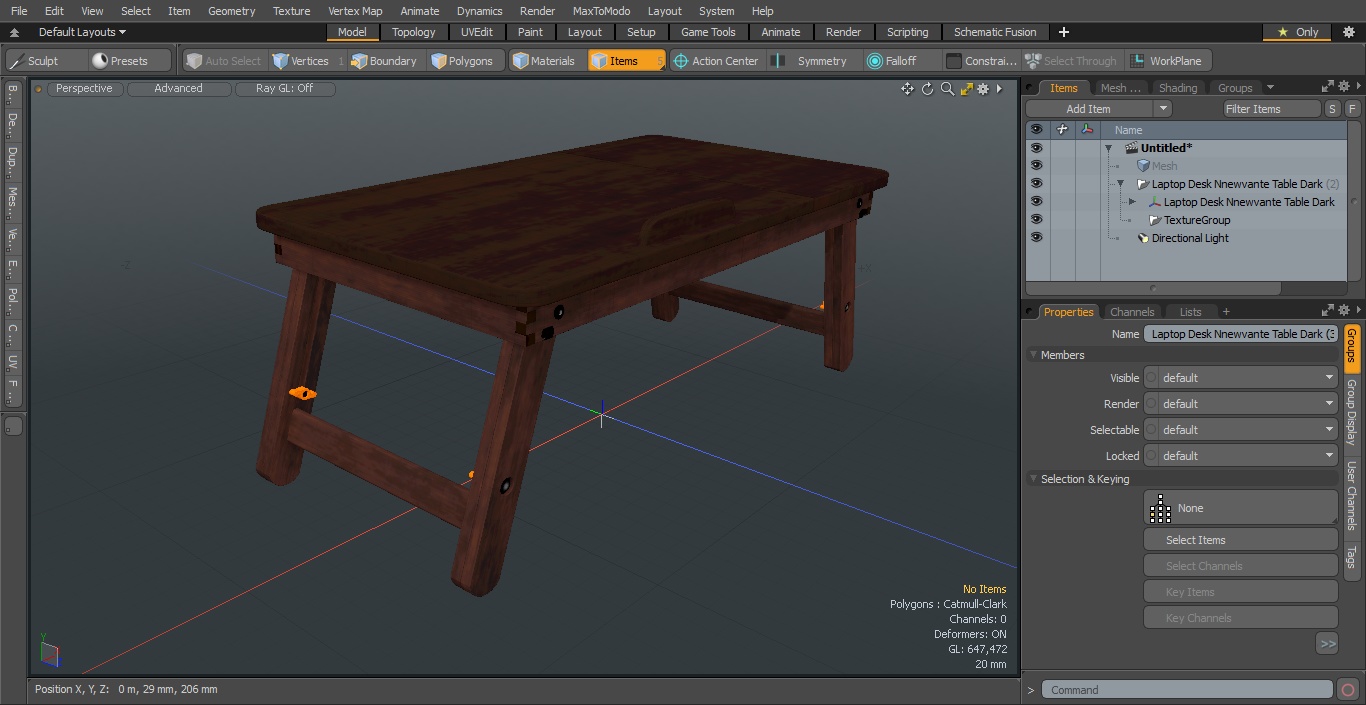Viewport: 1366px width, 705px height.
Task: Toggle visibility of Mesh item
Action: tap(1036, 166)
